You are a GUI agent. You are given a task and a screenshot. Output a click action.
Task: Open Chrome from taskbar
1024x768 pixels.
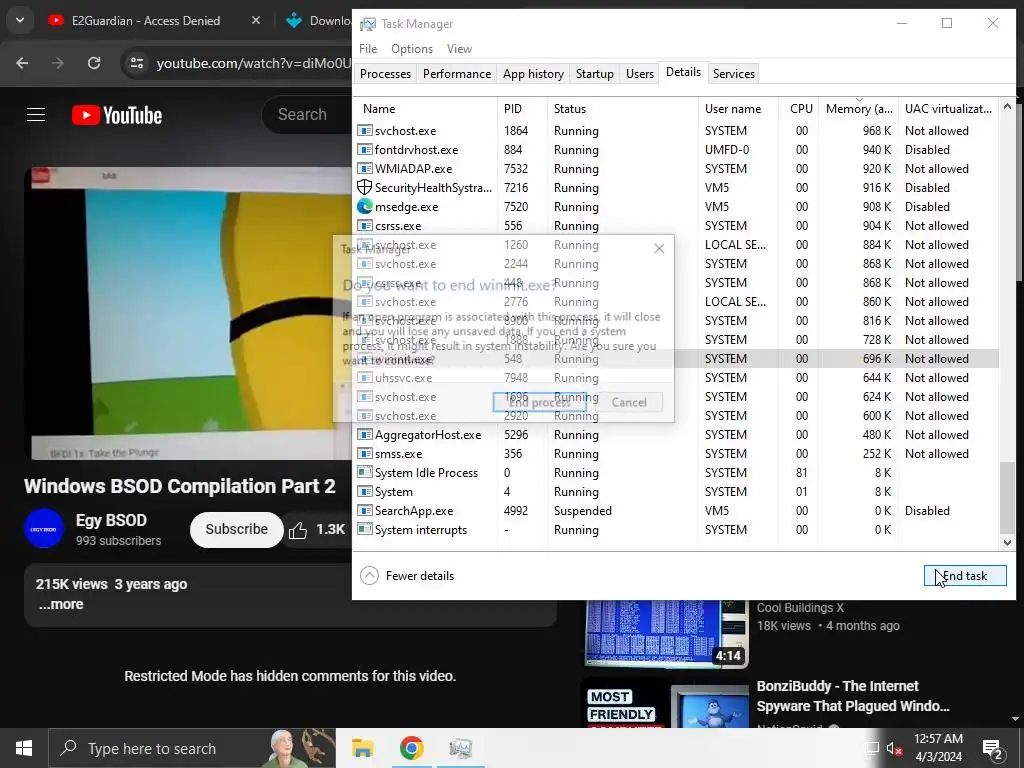pos(411,748)
